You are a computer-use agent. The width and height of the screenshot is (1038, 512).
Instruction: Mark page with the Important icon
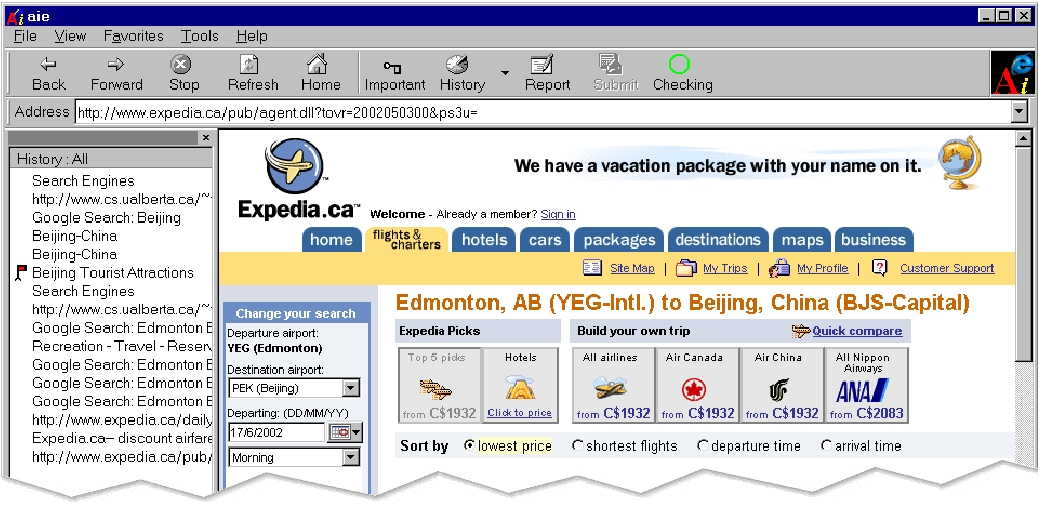coord(393,66)
